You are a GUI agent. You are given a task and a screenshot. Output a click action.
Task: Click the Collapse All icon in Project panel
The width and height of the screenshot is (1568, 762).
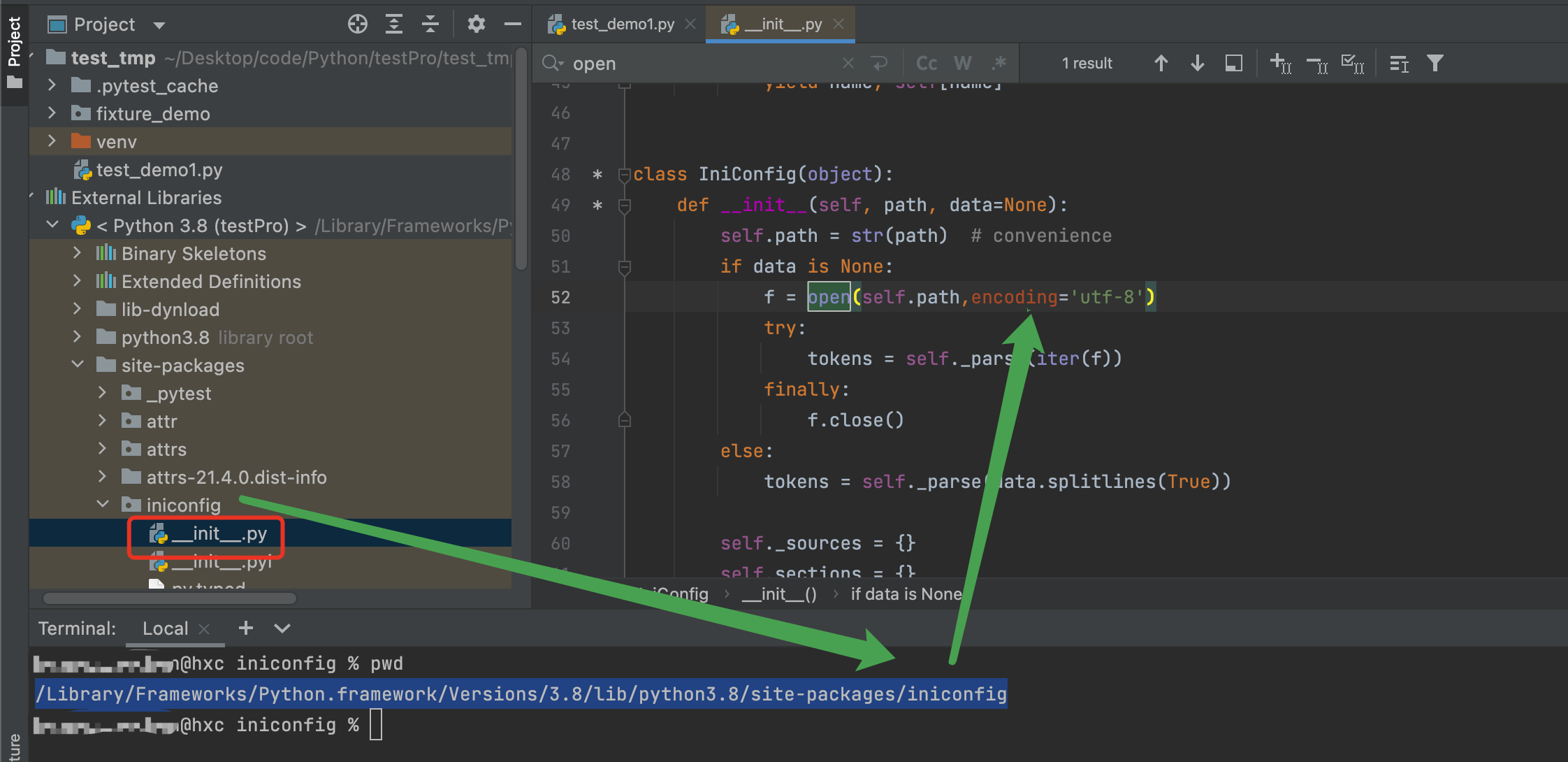pyautogui.click(x=430, y=24)
